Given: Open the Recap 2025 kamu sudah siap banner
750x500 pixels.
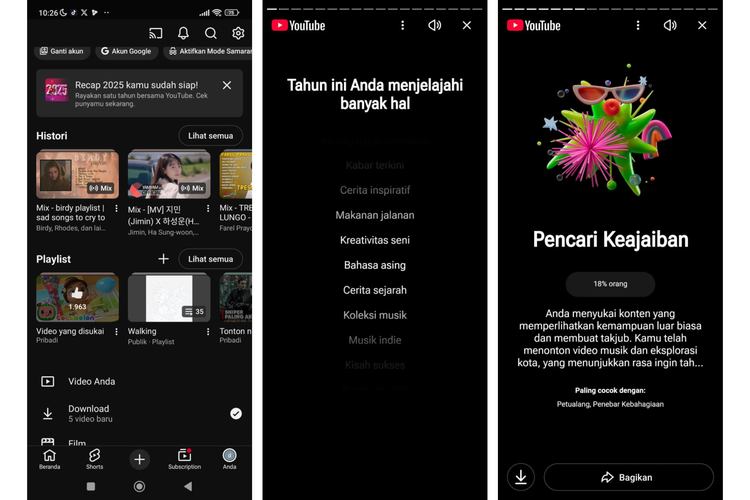Looking at the screenshot, I should (139, 93).
